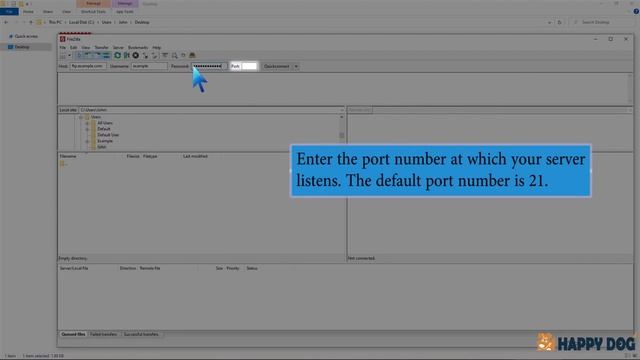Open App Tools tab in Explorer ribbon

(124, 11)
